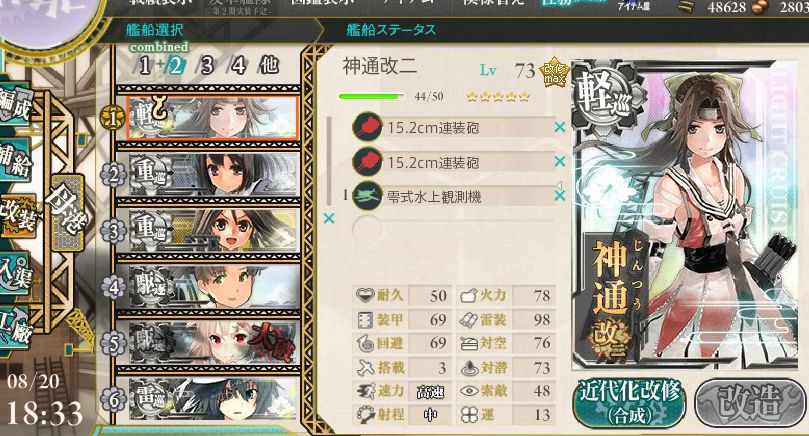The width and height of the screenshot is (809, 436).
Task: Click the 改造 remodel button
Action: [749, 403]
